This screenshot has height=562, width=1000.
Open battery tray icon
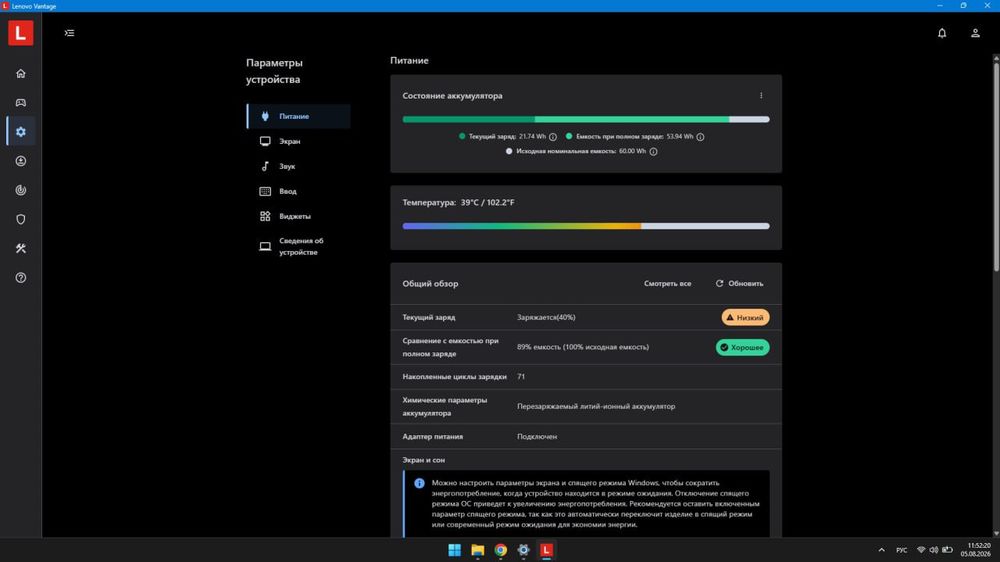(948, 550)
